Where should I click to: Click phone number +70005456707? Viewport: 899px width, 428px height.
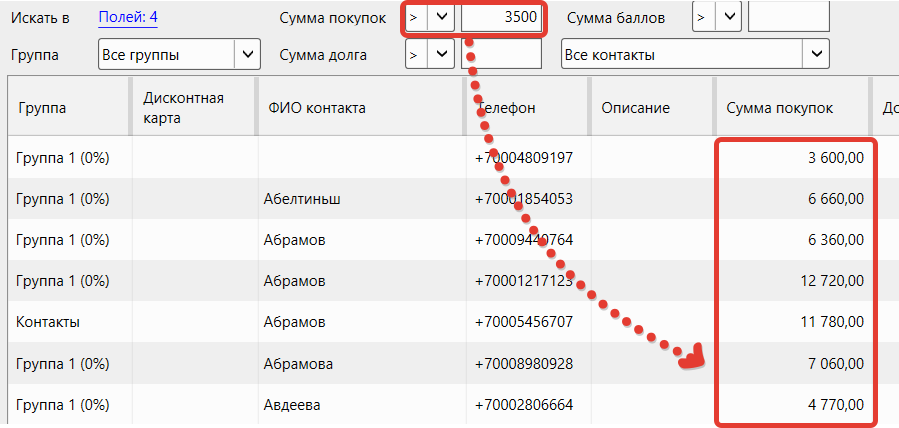click(523, 322)
